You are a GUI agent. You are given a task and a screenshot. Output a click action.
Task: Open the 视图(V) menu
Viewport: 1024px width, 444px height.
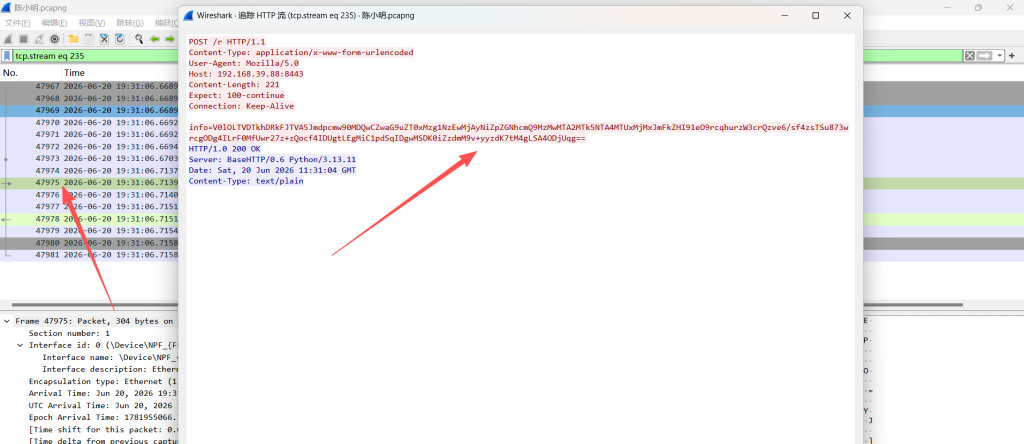(x=91, y=23)
